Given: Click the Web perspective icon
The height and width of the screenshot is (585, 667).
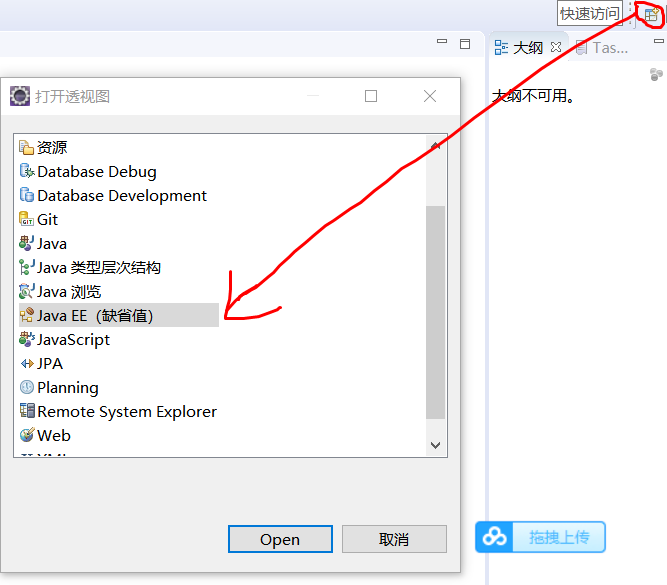Looking at the screenshot, I should click(26, 435).
